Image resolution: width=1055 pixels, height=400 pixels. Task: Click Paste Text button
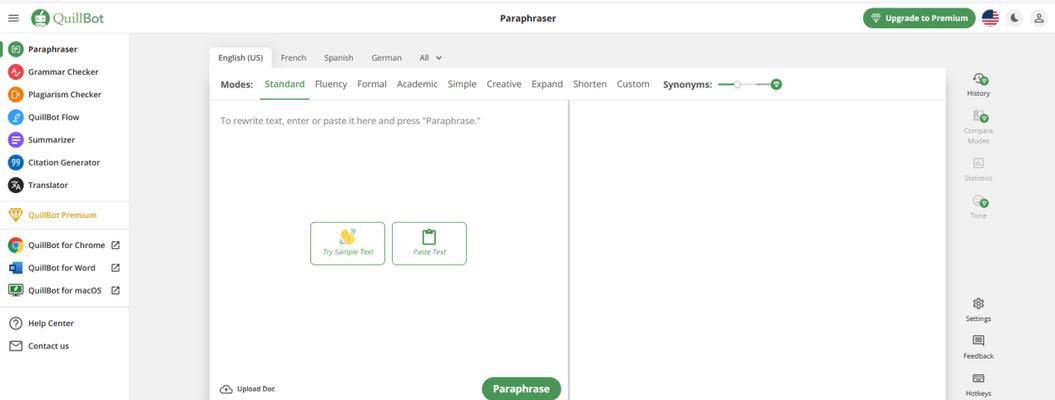[x=429, y=243]
